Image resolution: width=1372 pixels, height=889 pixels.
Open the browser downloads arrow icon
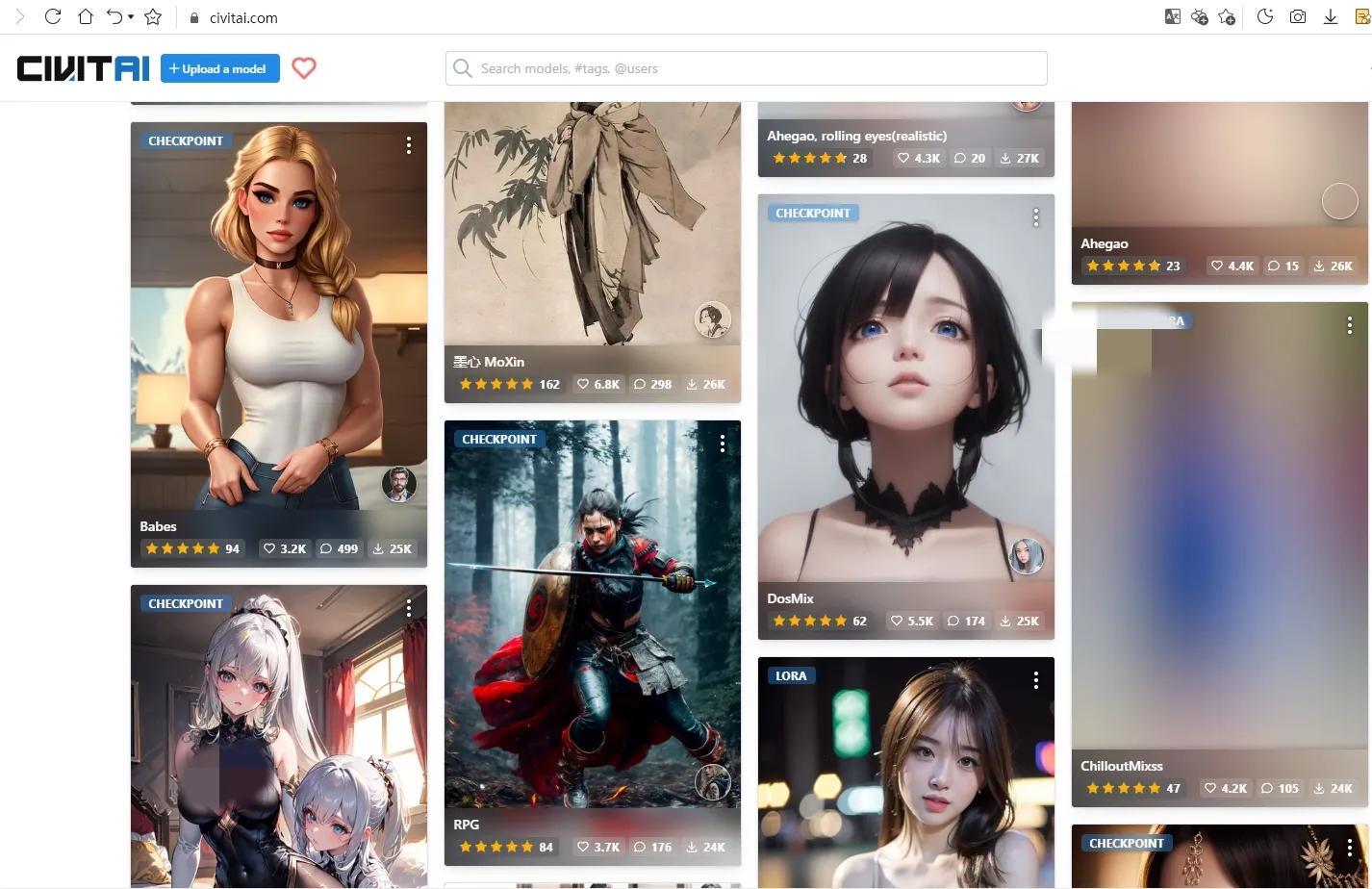[x=1330, y=16]
